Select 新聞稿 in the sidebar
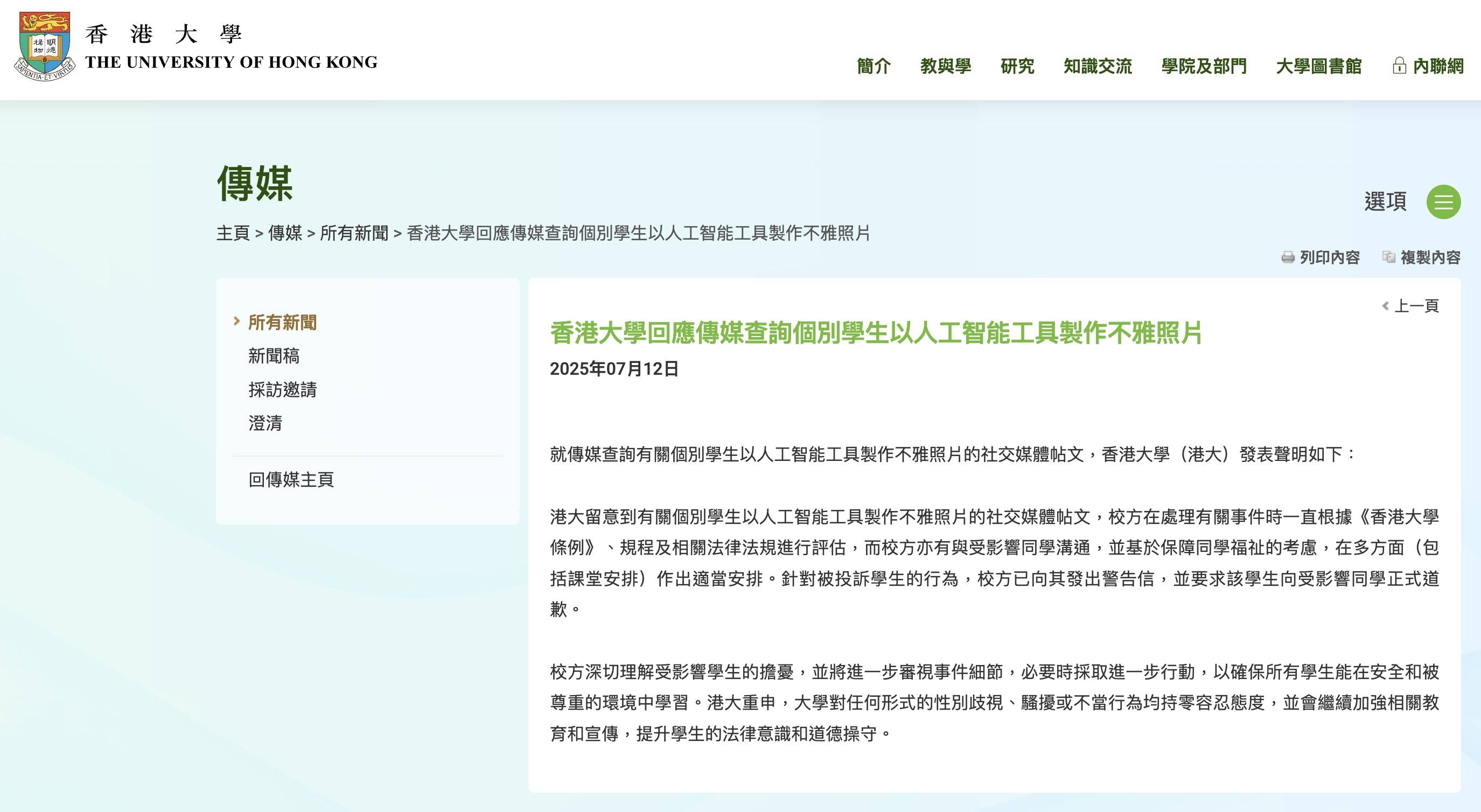This screenshot has height=812, width=1481. (x=274, y=356)
